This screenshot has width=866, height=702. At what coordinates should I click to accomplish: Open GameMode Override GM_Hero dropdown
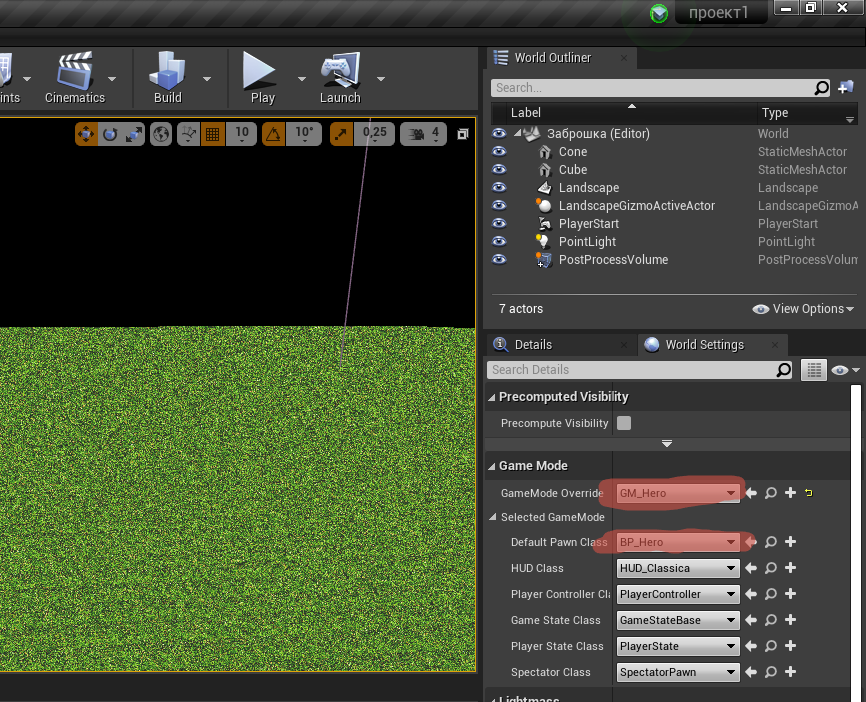coord(678,493)
